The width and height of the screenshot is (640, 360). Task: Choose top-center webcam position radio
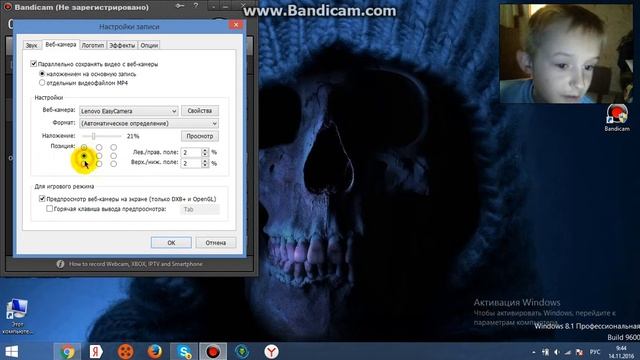[x=99, y=147]
